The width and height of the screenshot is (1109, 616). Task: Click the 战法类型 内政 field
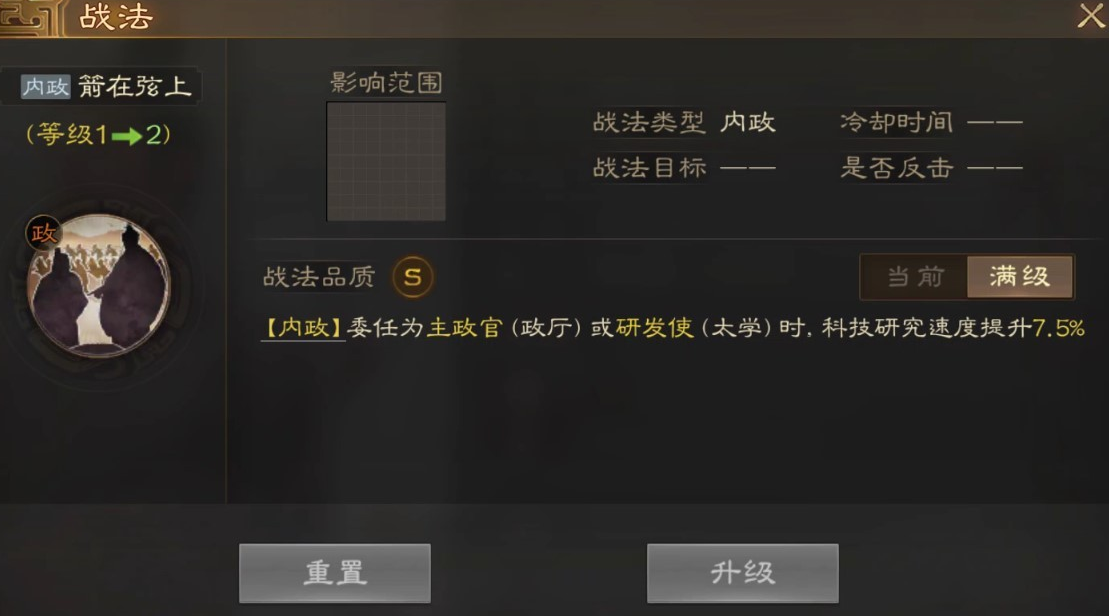coord(684,122)
